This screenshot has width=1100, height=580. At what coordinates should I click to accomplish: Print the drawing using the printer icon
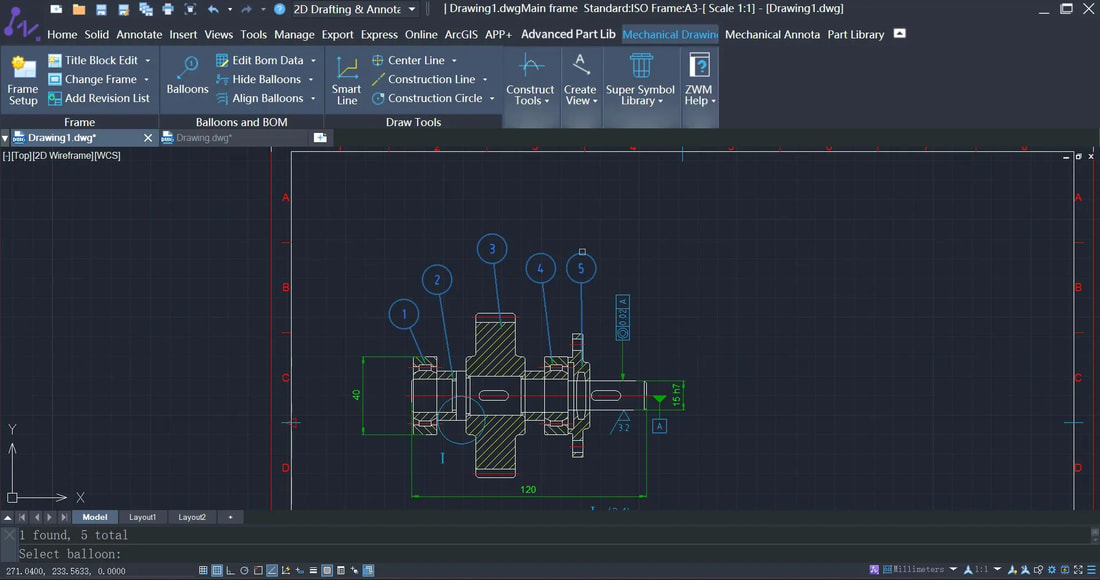pos(168,9)
